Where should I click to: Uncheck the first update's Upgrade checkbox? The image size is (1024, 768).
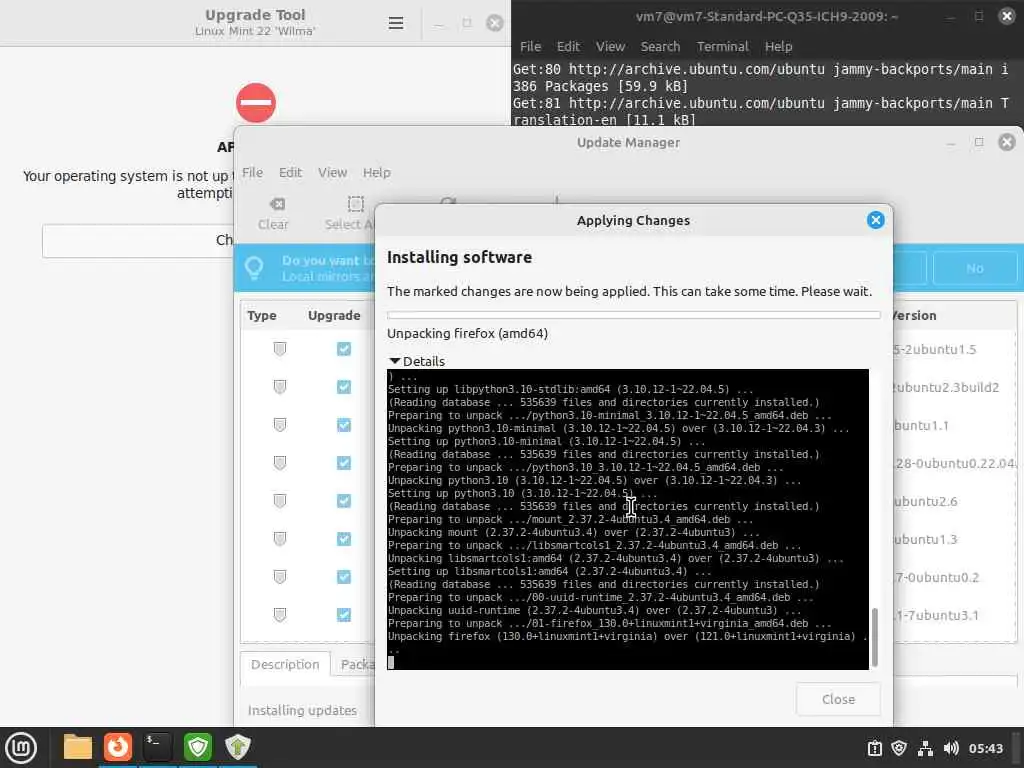[x=344, y=349]
